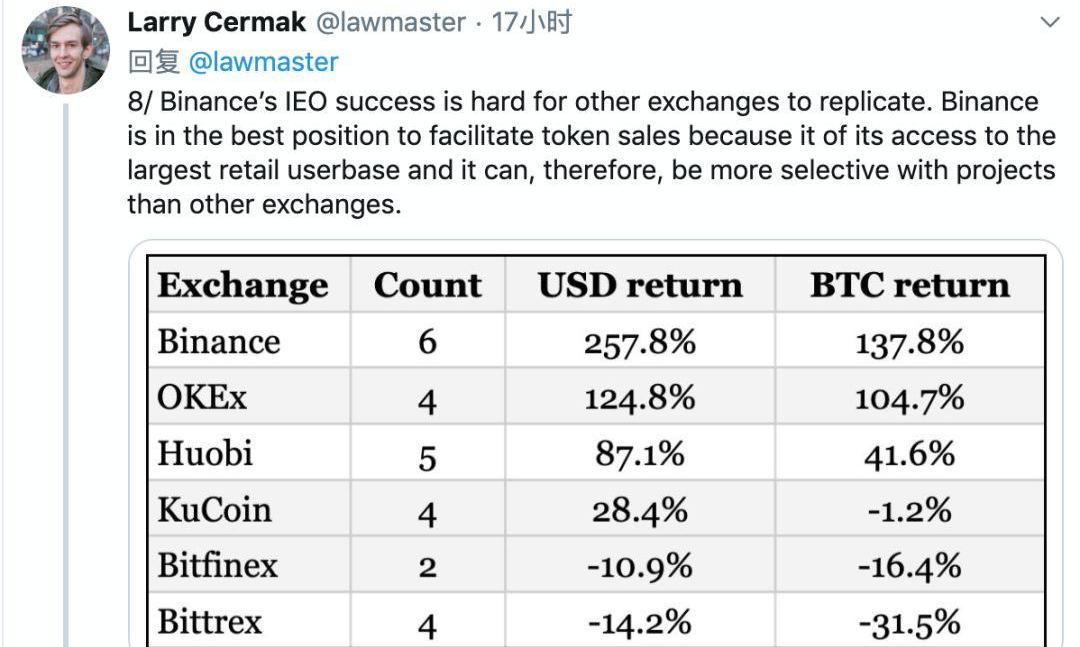Image resolution: width=1080 pixels, height=647 pixels.
Task: Open Larry Cermak display name profile link
Action: coord(215,22)
